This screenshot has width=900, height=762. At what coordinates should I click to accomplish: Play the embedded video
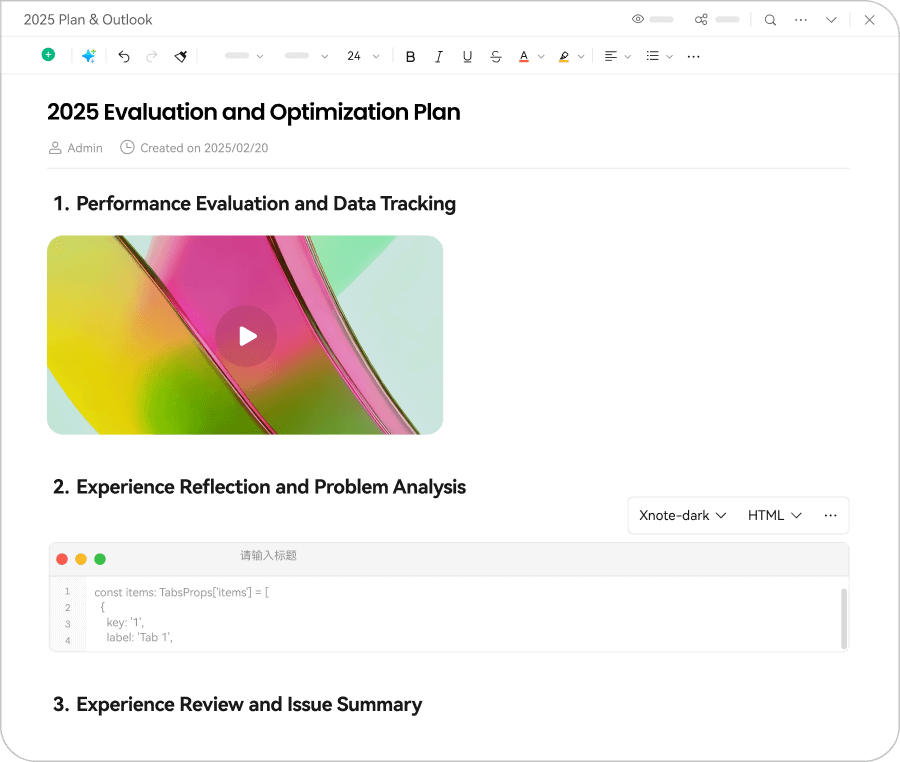(246, 336)
